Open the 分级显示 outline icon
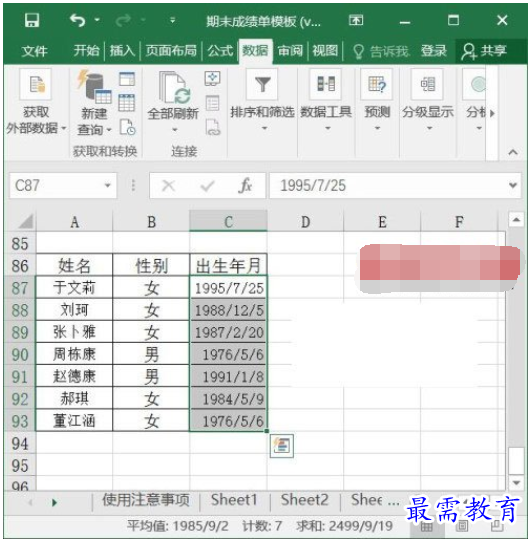528x541 pixels. click(x=428, y=84)
